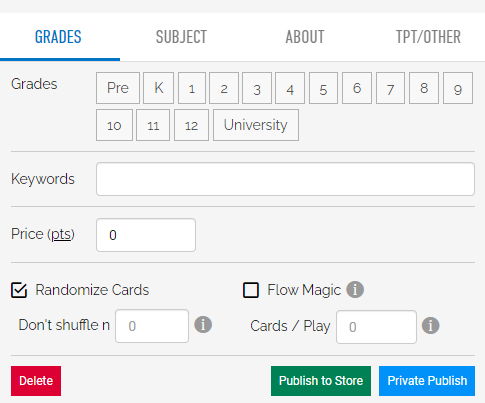The height and width of the screenshot is (403, 485).
Task: Enable the Flow Magic checkbox
Action: pos(251,290)
